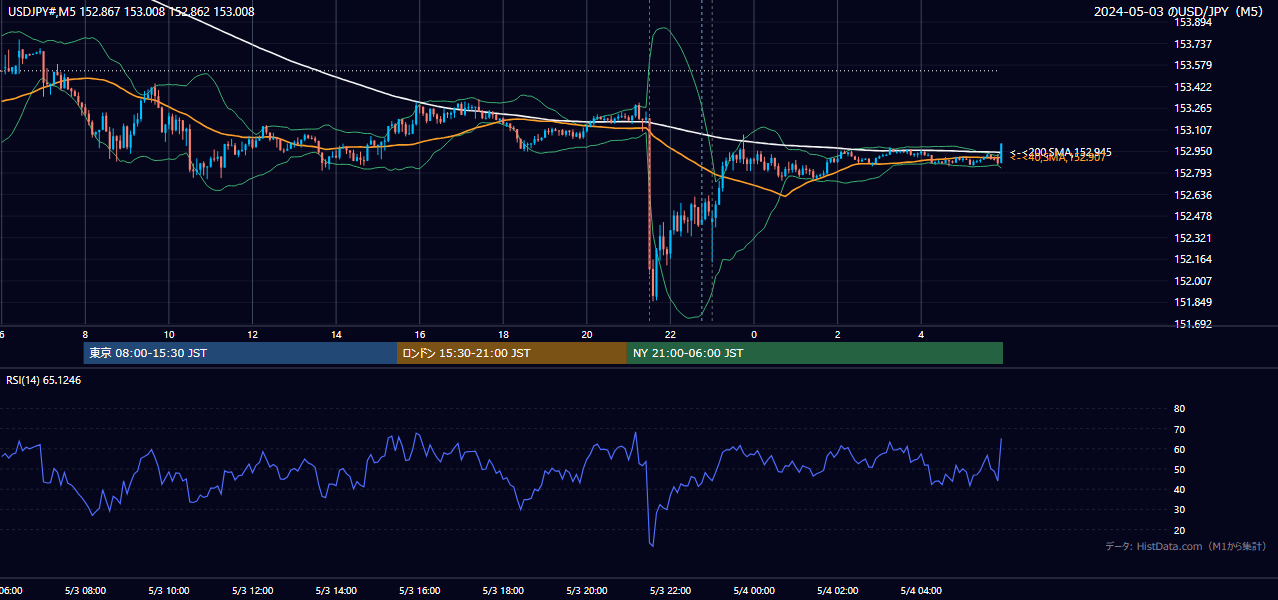Screen dimensions: 1278x600
Task: Click bottom date label 5/4 02:00
Action: pos(838,591)
